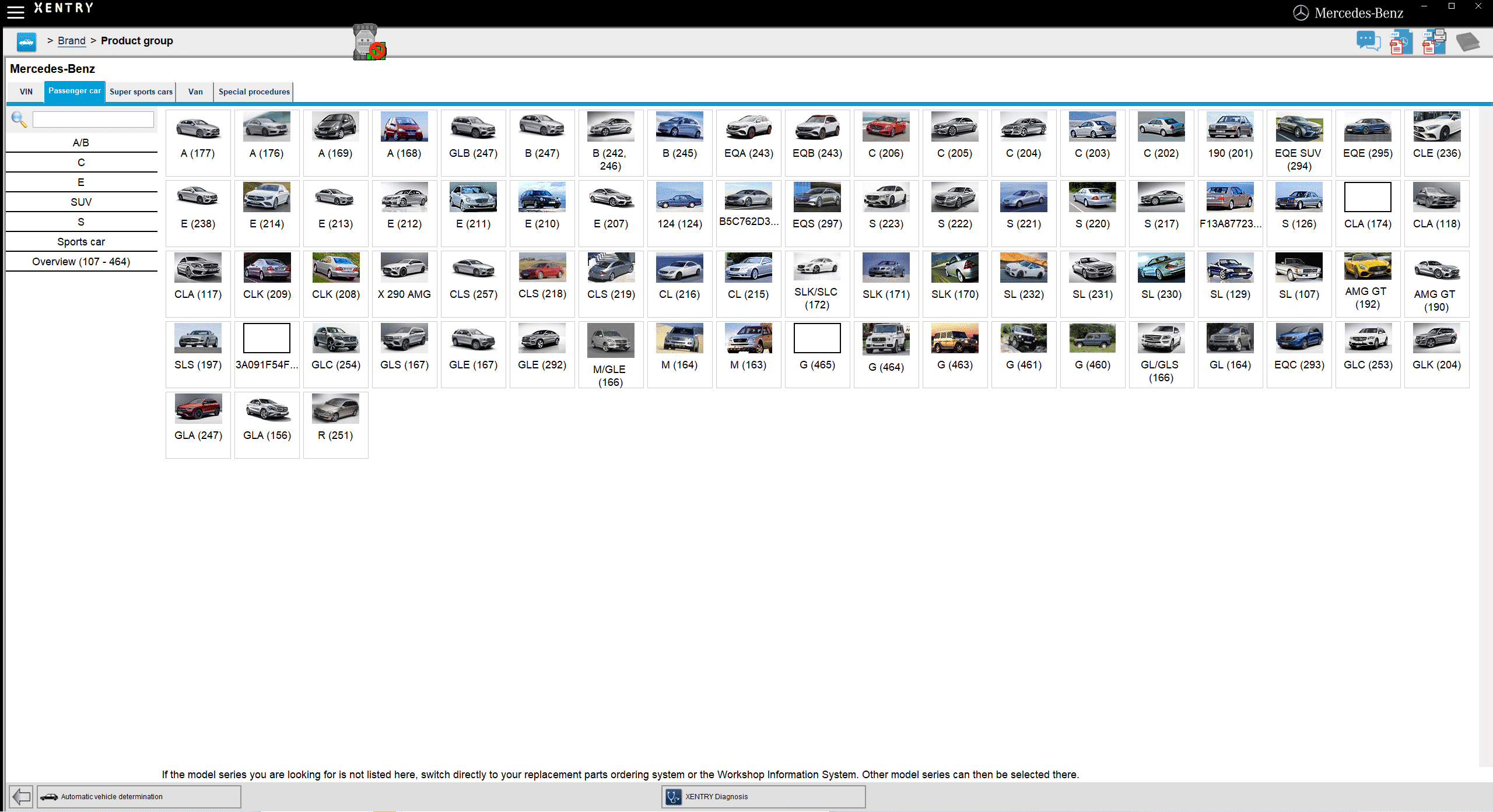This screenshot has width=1493, height=812.
Task: Open the Special procedures tab
Action: tap(254, 92)
